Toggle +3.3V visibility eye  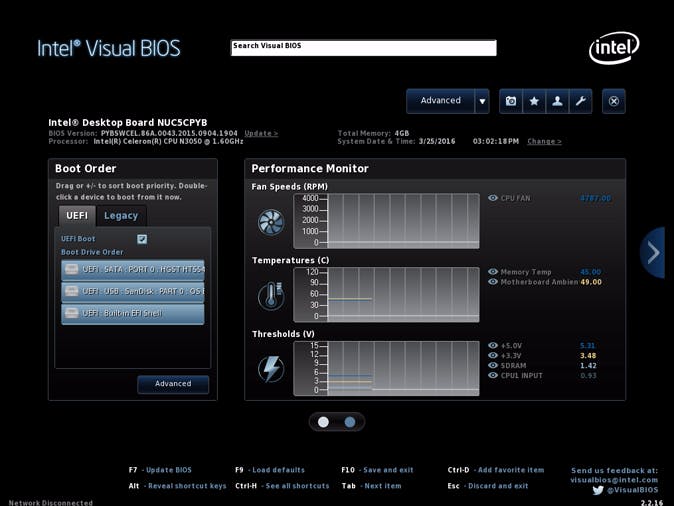point(493,355)
